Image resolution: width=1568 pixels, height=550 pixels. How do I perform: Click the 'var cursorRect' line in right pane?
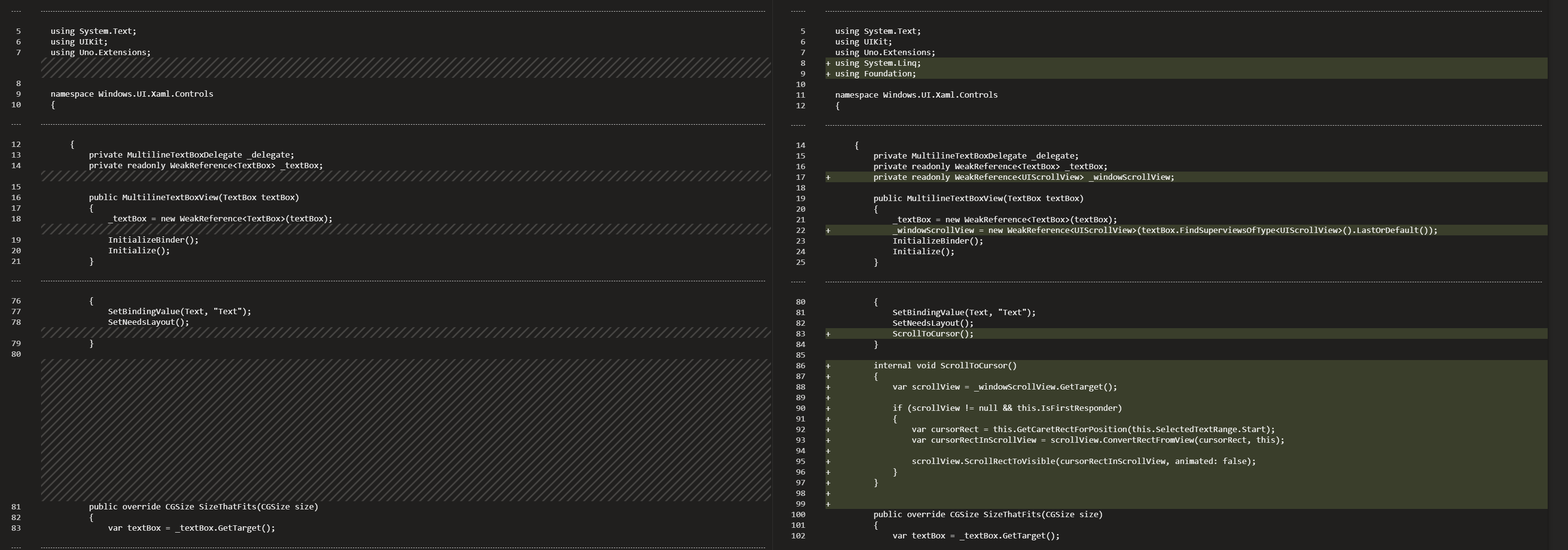1092,430
